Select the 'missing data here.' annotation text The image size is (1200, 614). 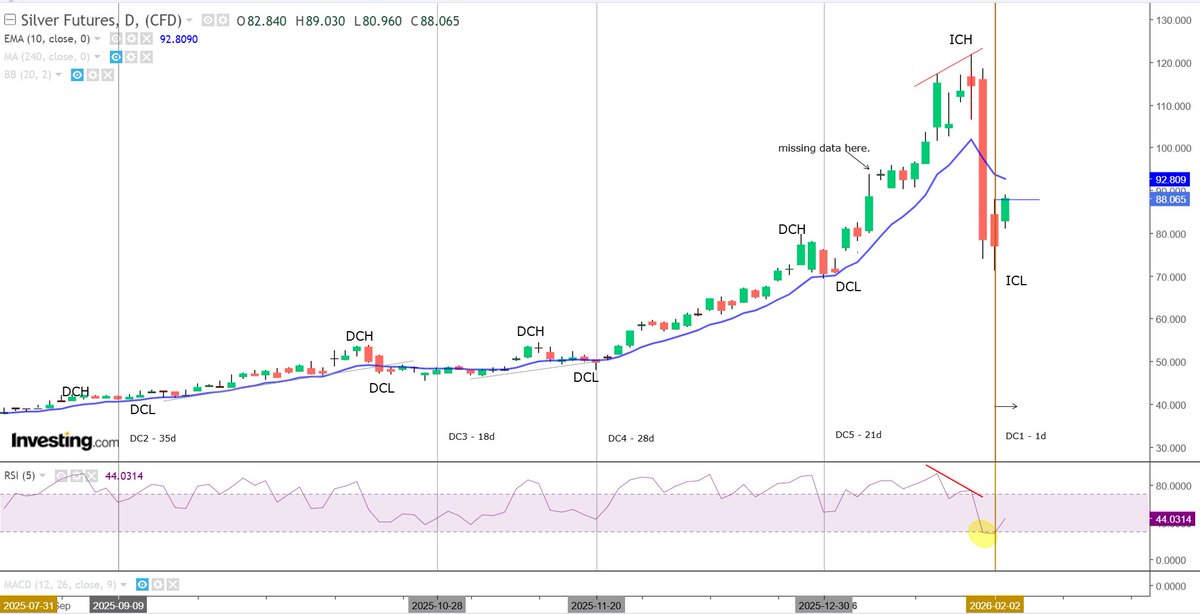coord(824,148)
